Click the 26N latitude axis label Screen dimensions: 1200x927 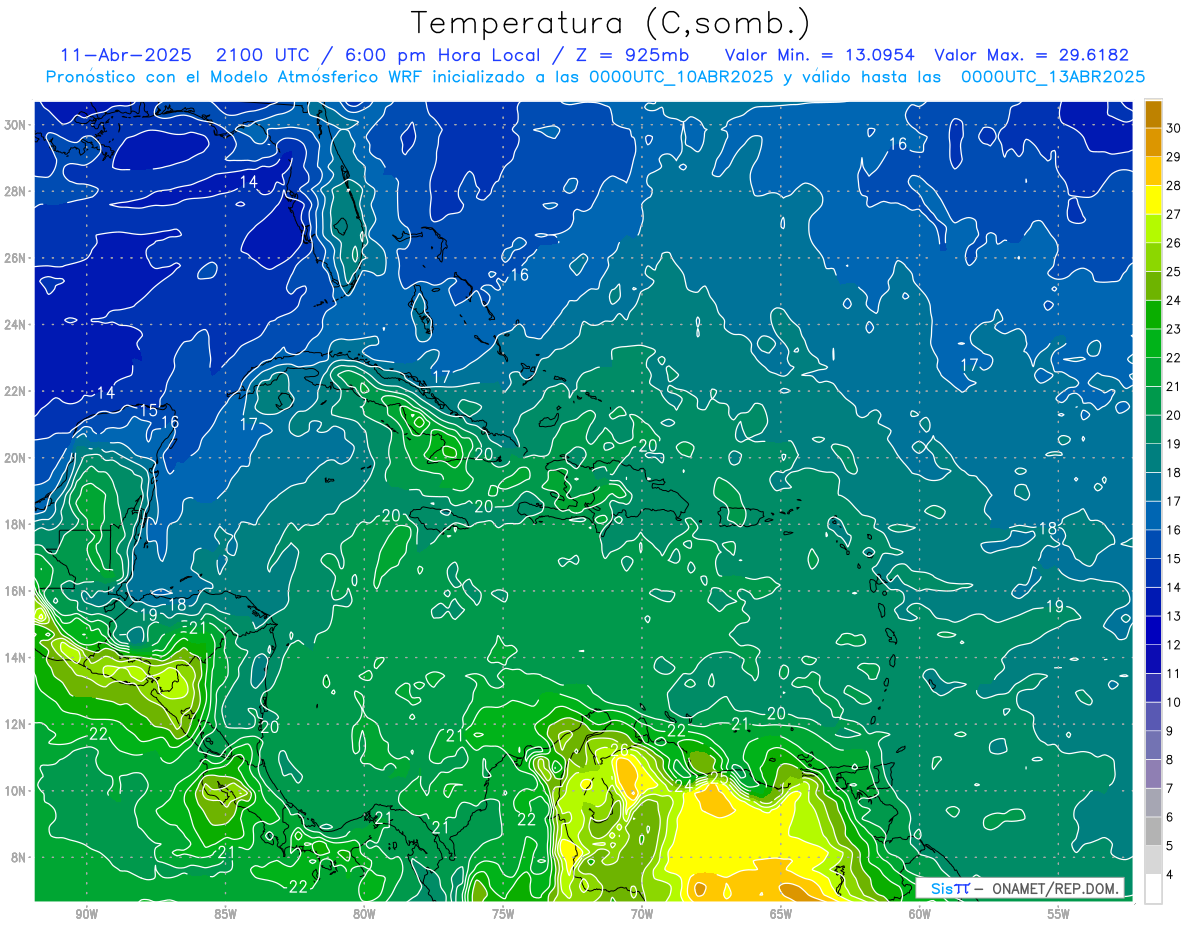(16, 258)
